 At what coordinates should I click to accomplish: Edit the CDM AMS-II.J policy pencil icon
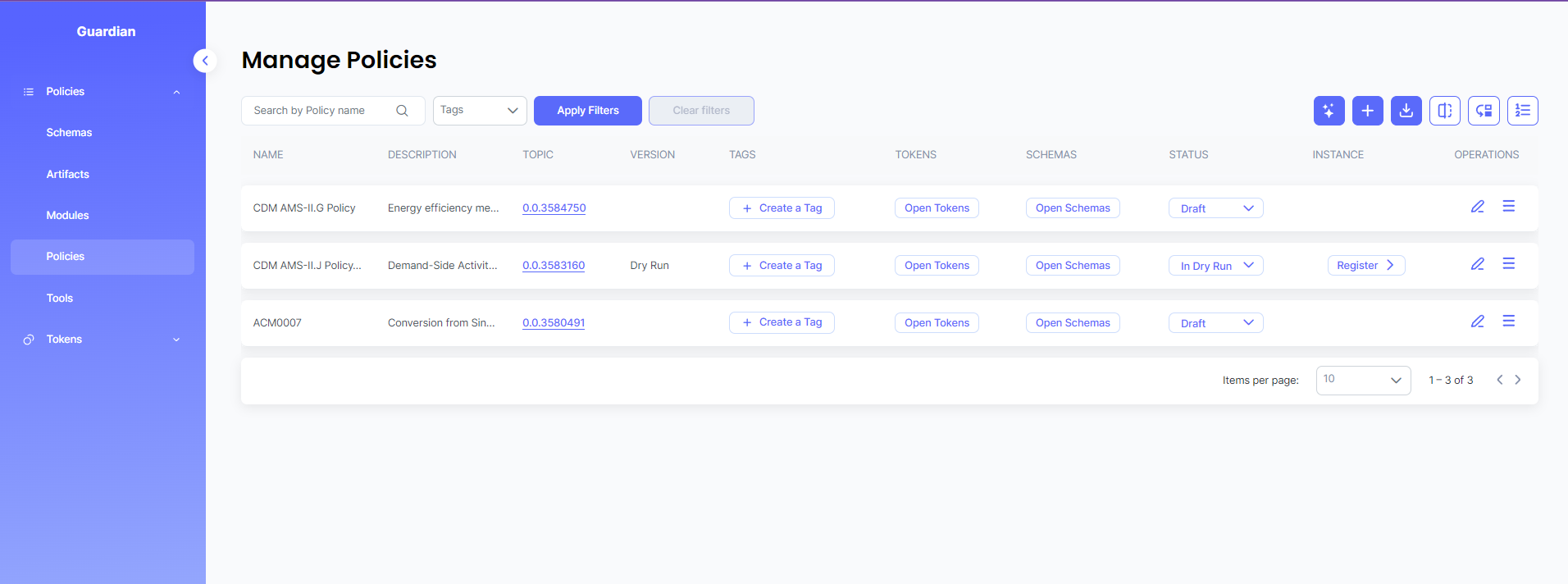[x=1477, y=264]
